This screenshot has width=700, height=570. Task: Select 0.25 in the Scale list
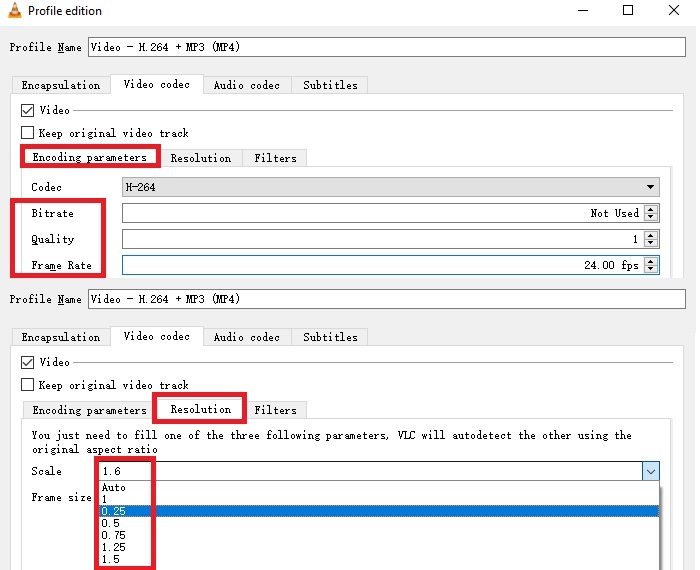tap(379, 511)
